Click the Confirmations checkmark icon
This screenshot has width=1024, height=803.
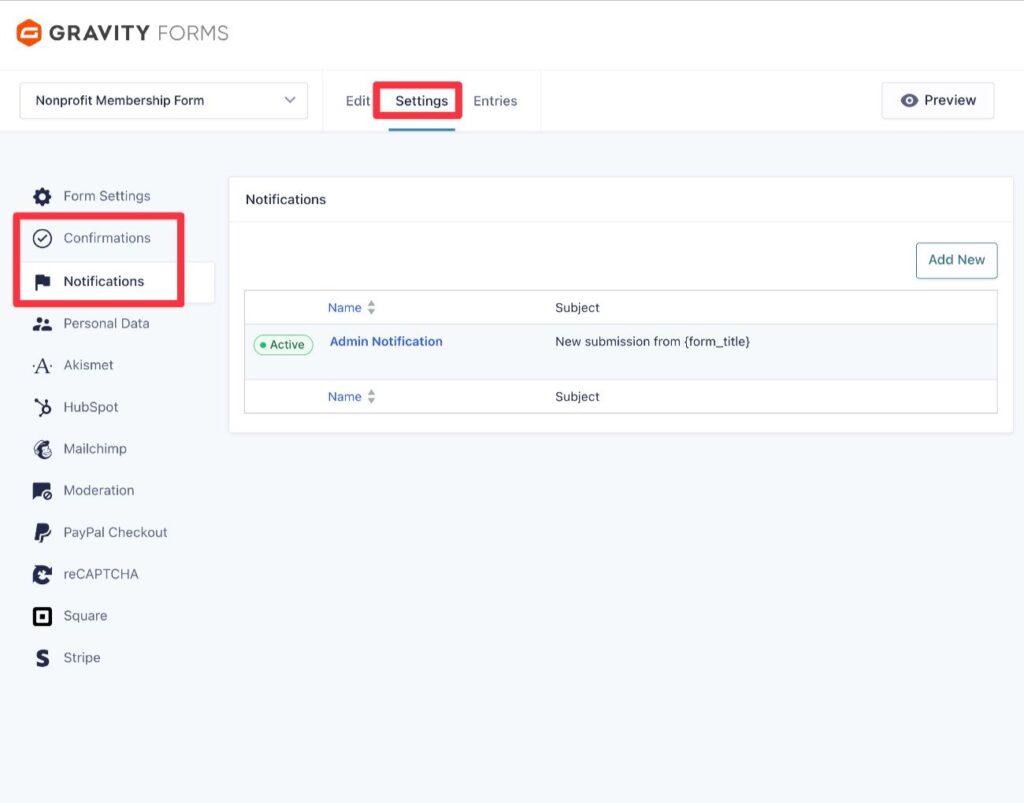(x=42, y=238)
